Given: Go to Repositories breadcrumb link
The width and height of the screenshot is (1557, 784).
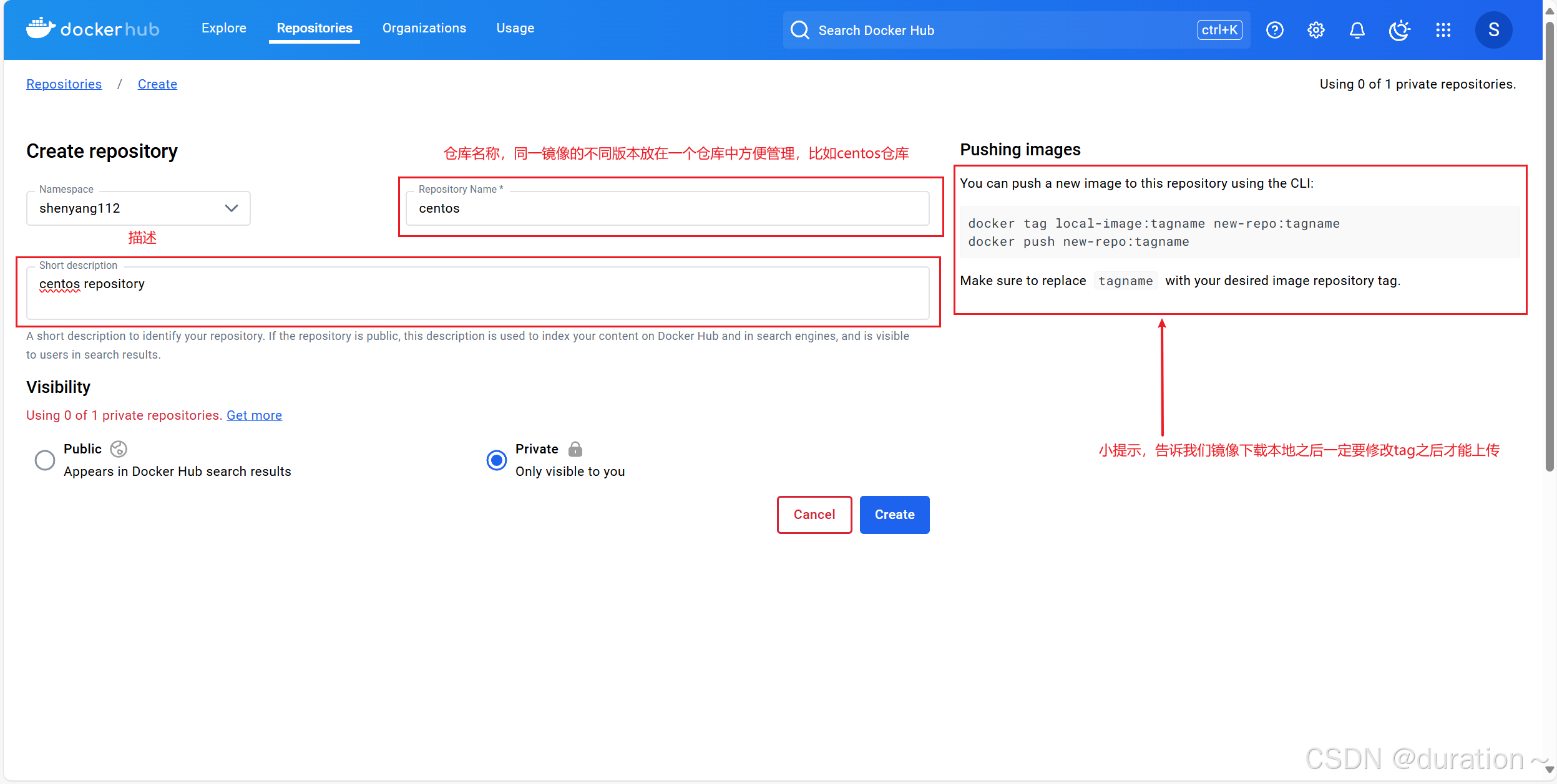Looking at the screenshot, I should point(64,84).
